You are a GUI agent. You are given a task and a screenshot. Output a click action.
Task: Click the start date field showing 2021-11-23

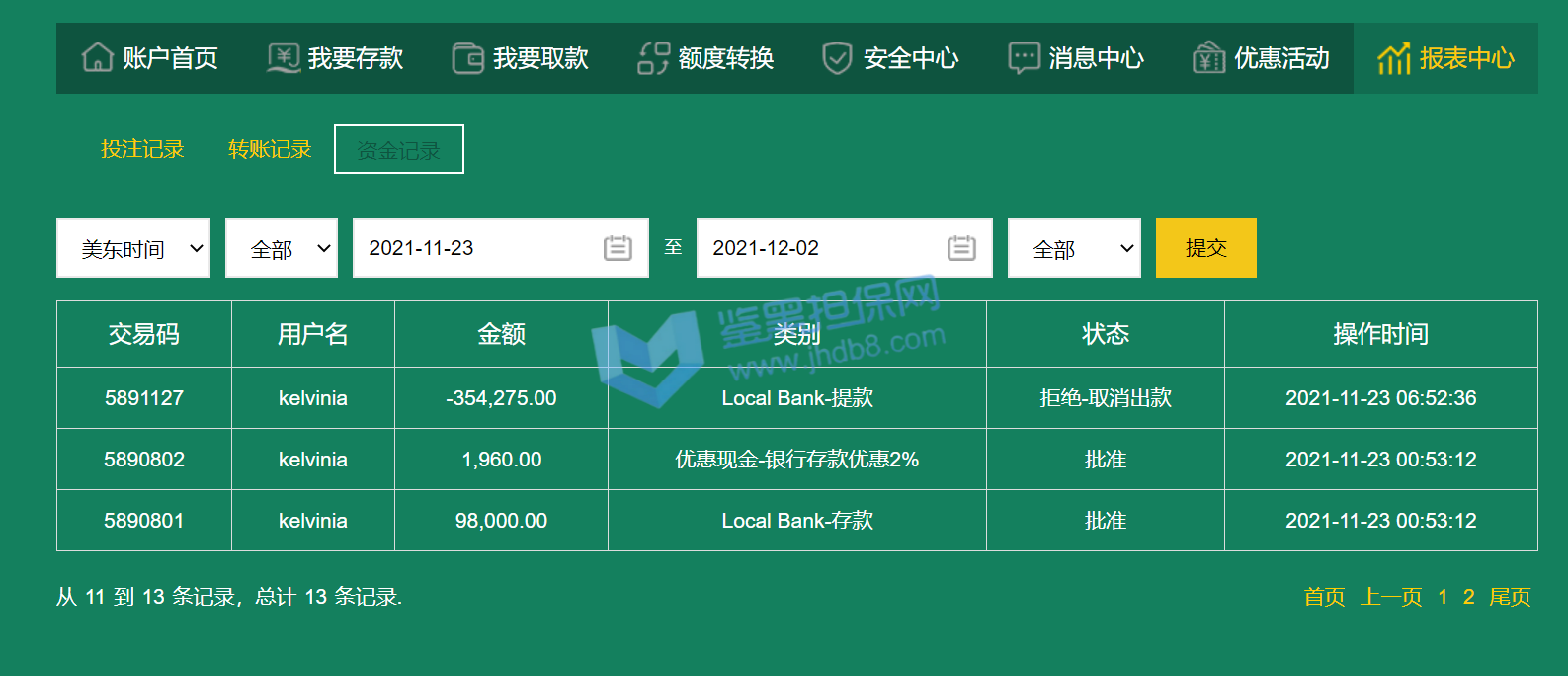pyautogui.click(x=474, y=248)
